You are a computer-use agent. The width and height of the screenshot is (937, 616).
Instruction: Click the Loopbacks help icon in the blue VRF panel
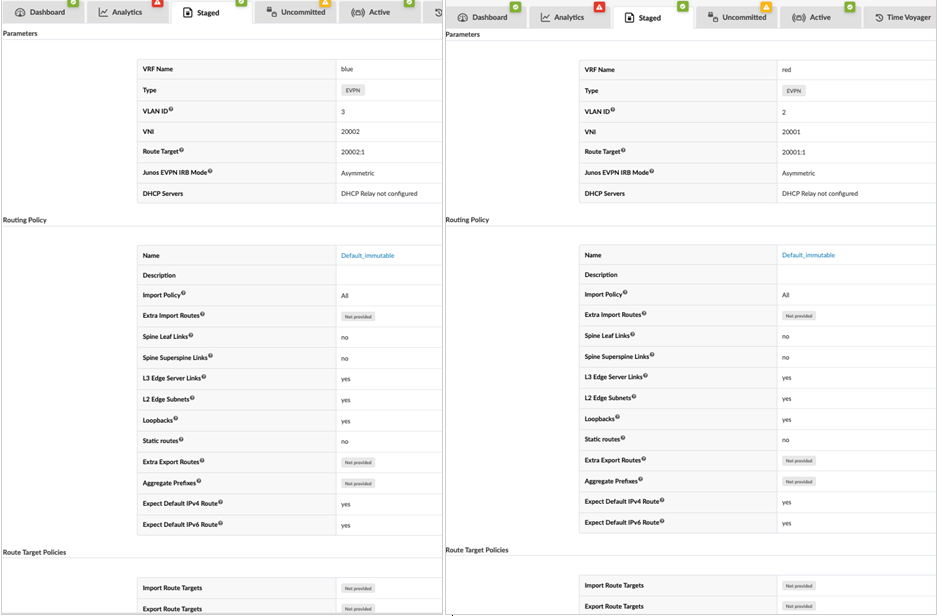[176, 418]
